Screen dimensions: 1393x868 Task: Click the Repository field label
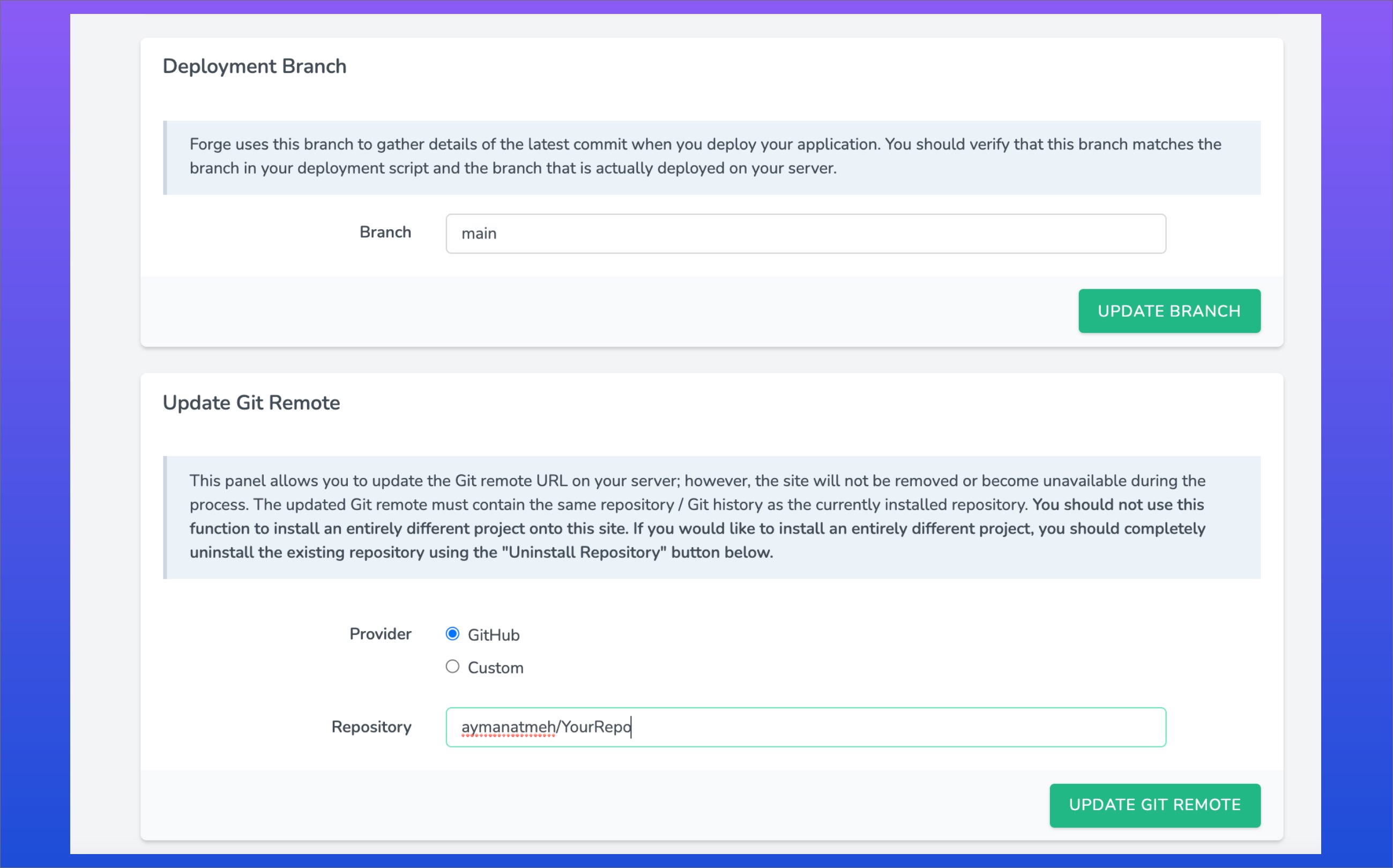click(x=371, y=727)
